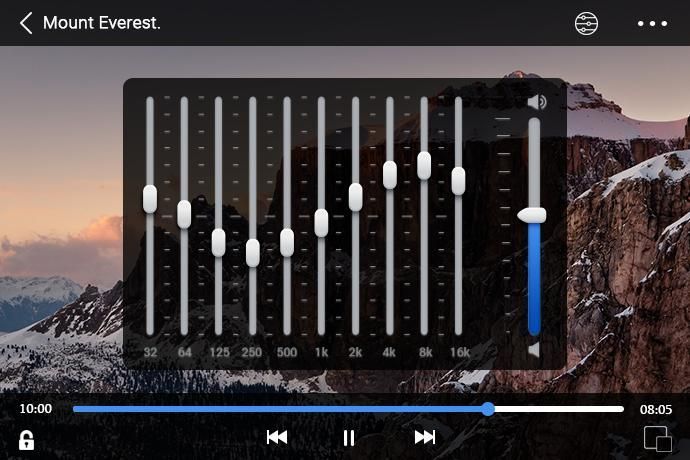Viewport: 690px width, 460px height.
Task: Click the 16k equalizer band knob
Action: click(458, 181)
